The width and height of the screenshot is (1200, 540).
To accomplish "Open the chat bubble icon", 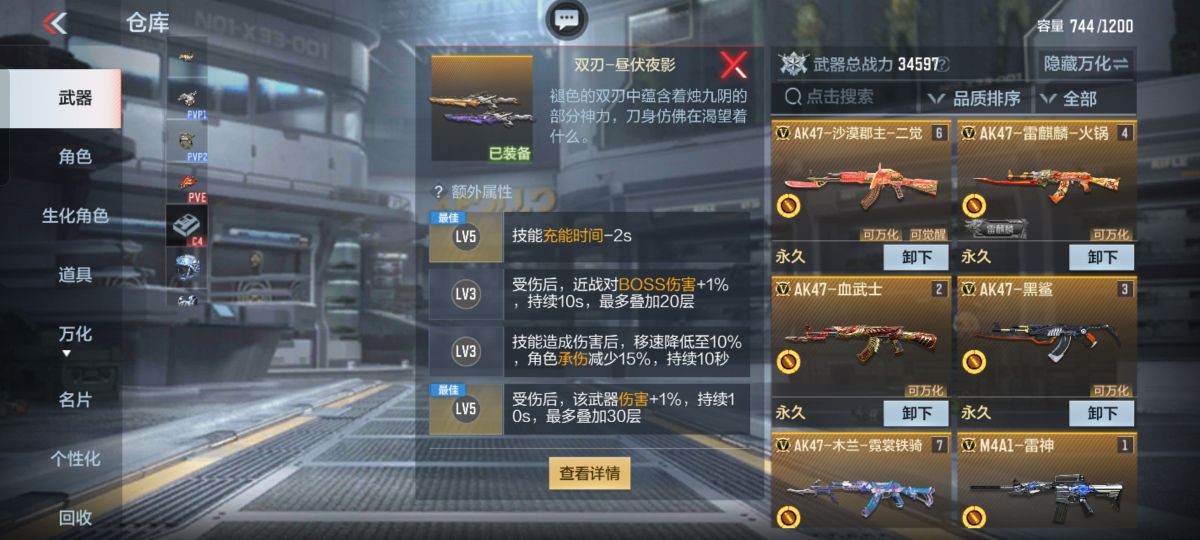I will 567,19.
